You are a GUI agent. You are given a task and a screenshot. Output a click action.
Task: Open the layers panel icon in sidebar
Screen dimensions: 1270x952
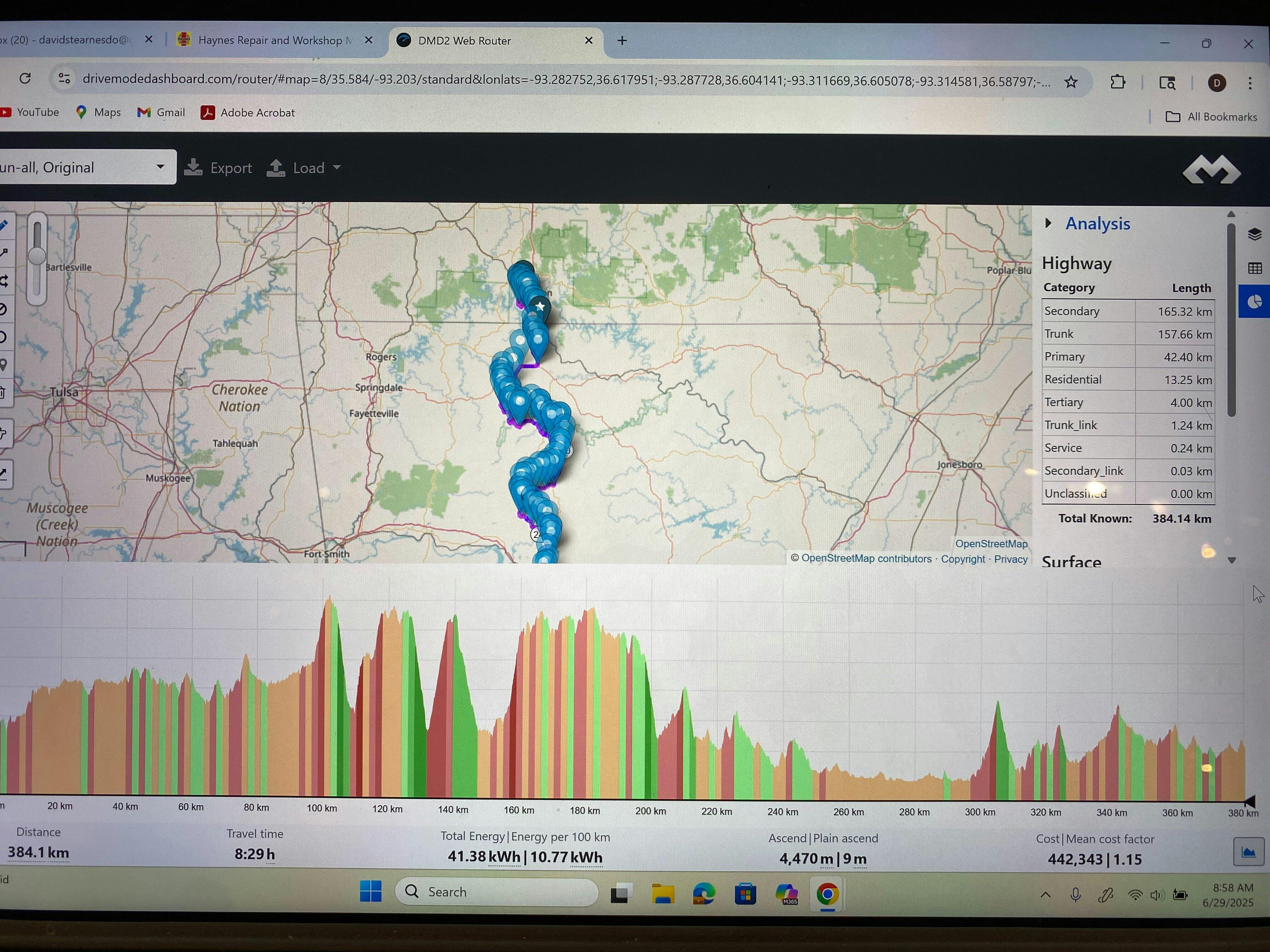(x=1255, y=234)
